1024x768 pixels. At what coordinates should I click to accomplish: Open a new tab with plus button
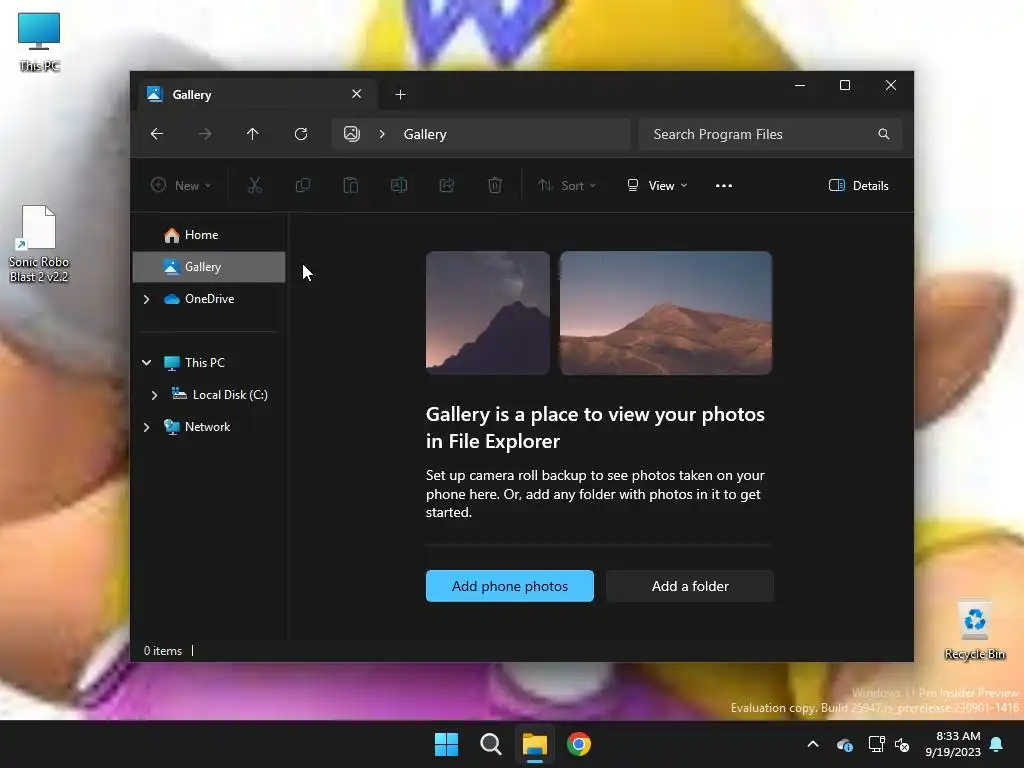coord(400,95)
